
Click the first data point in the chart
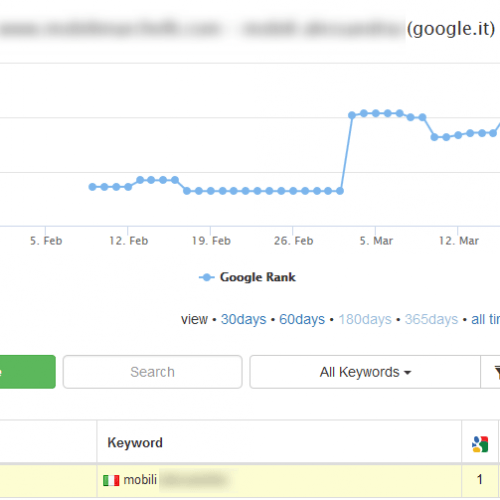[92, 187]
